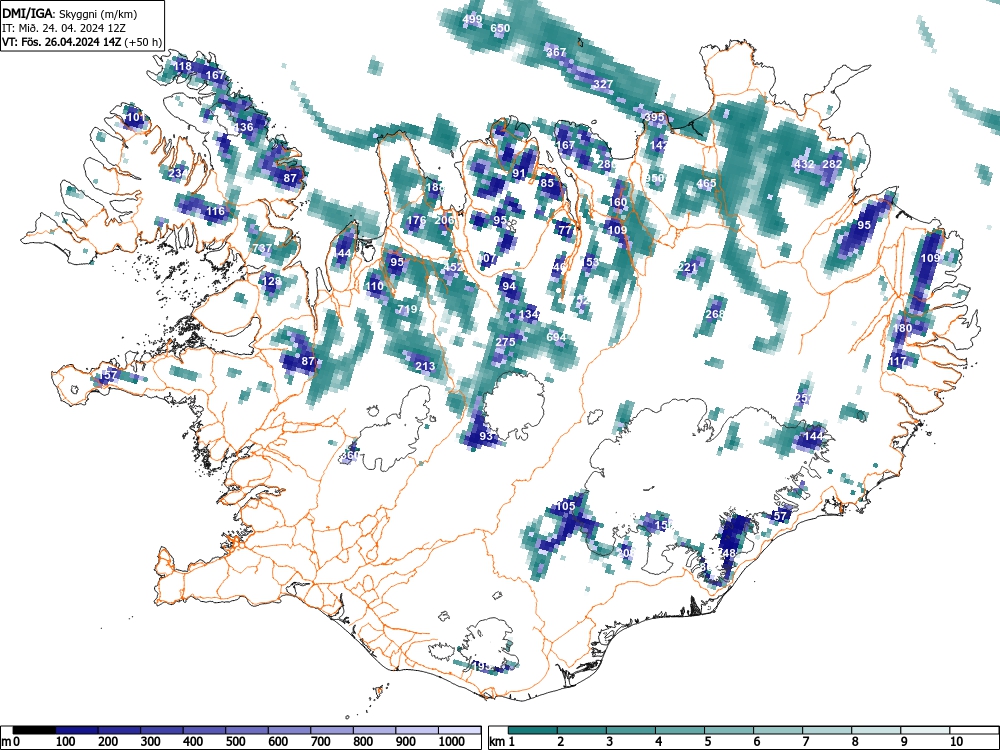Click the 110 visibility value
The image size is (1000, 750).
pos(374,286)
